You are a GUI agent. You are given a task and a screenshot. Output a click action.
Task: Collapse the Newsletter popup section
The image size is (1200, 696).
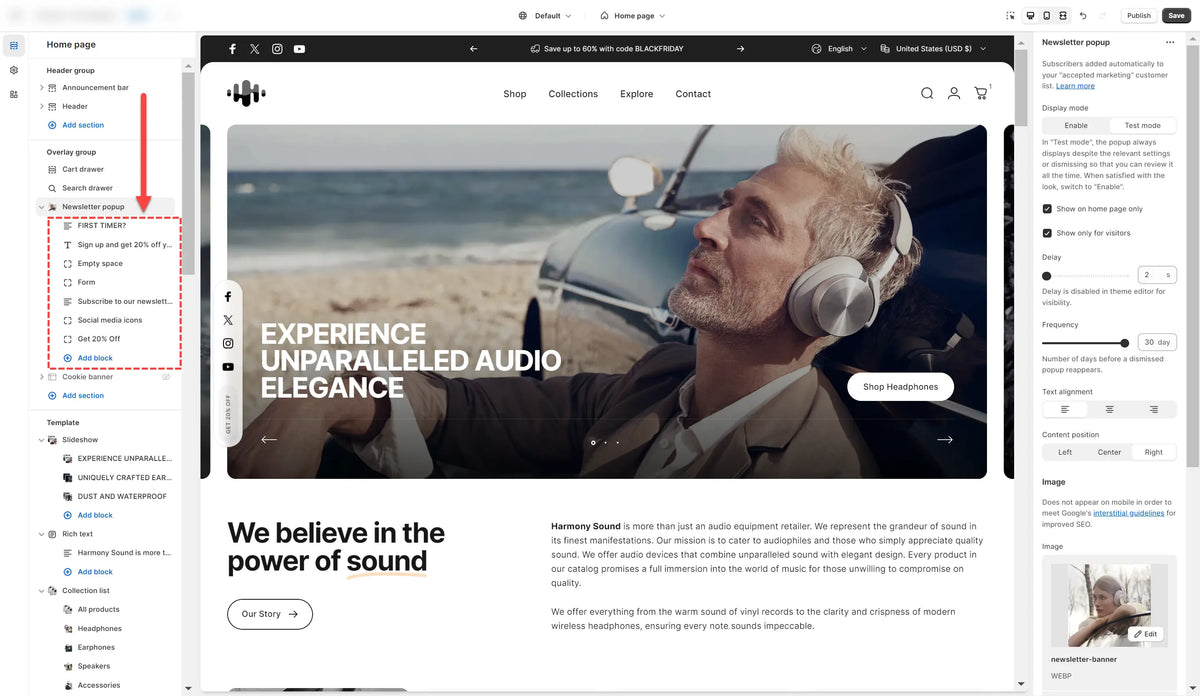(x=41, y=207)
